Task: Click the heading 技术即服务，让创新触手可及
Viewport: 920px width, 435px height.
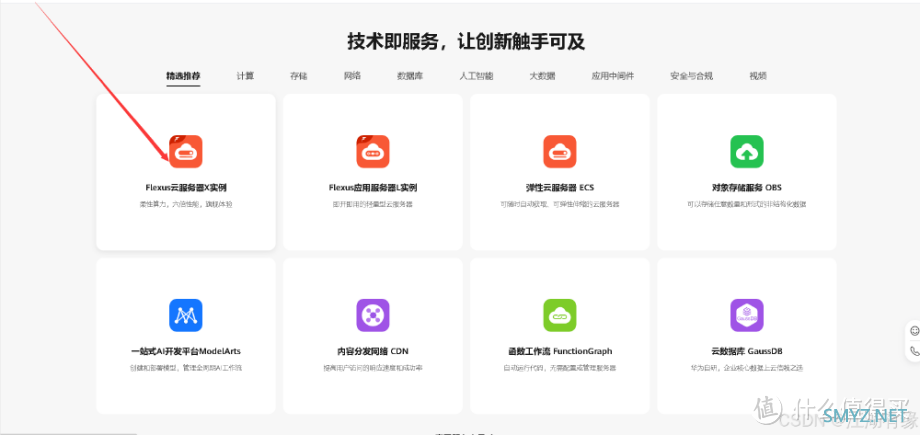Action: 466,42
